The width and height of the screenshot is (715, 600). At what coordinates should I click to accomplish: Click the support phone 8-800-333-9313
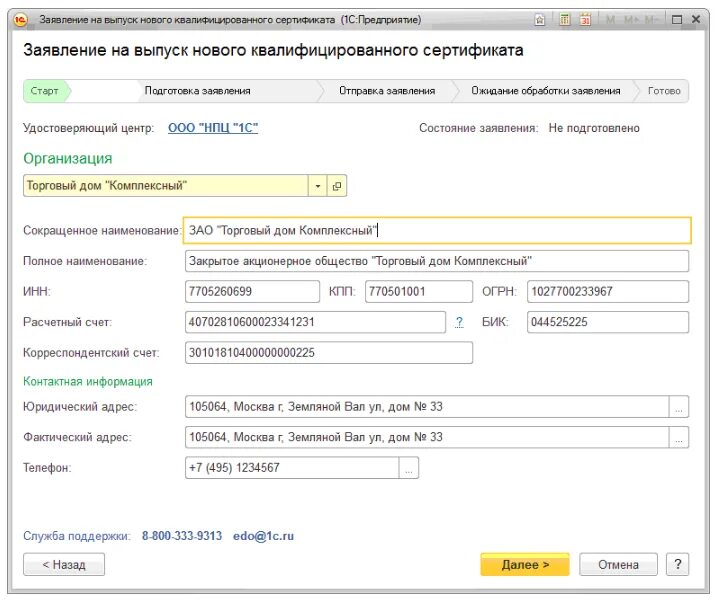tap(182, 536)
